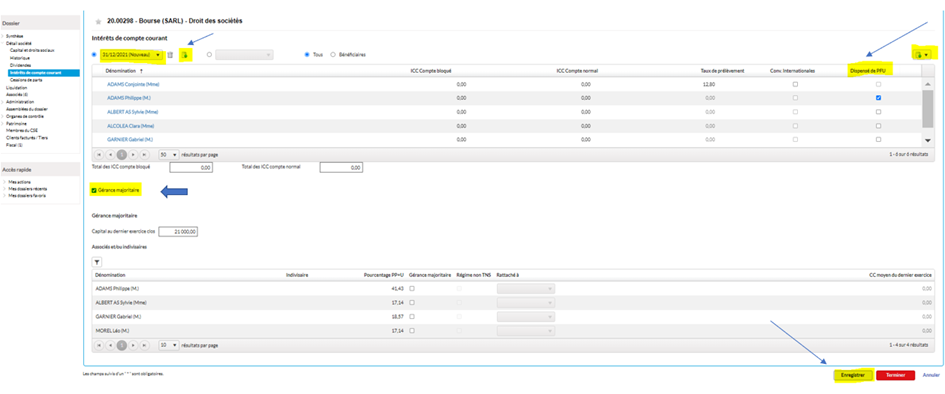Check Conv. Internationales for ADAMS Conjointe
The width and height of the screenshot is (945, 394).
pyautogui.click(x=795, y=84)
